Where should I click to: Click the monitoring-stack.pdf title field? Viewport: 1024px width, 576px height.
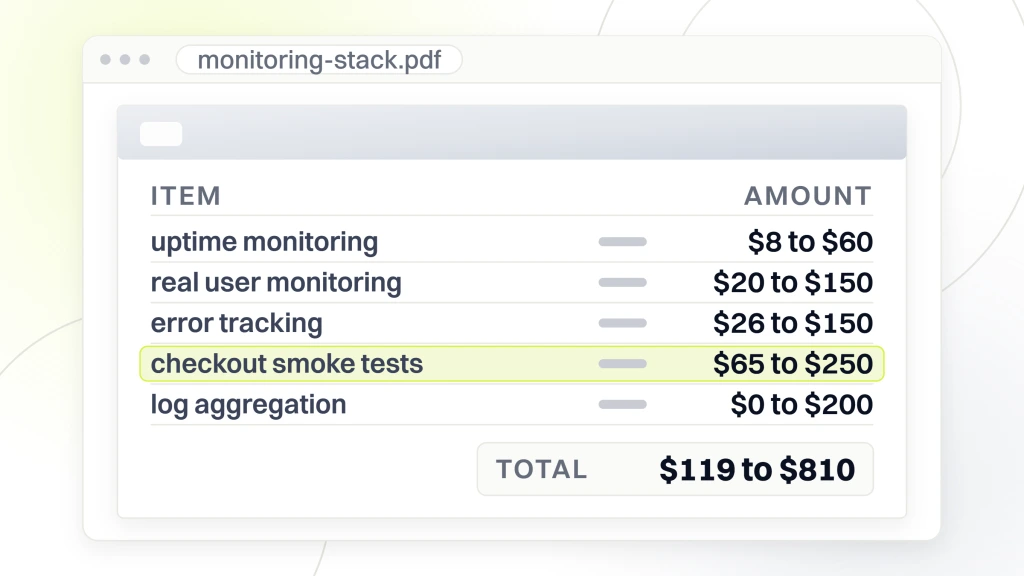click(x=319, y=60)
